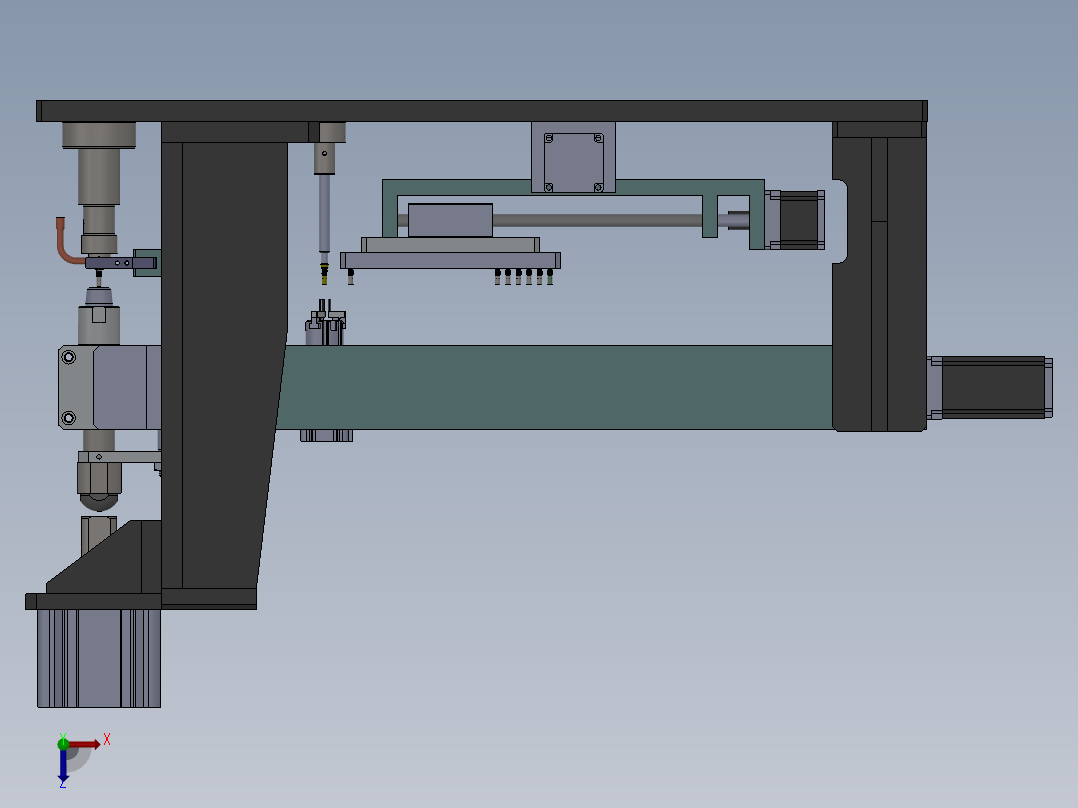
Task: Select the black triangular bracket at lower left
Action: point(103,557)
